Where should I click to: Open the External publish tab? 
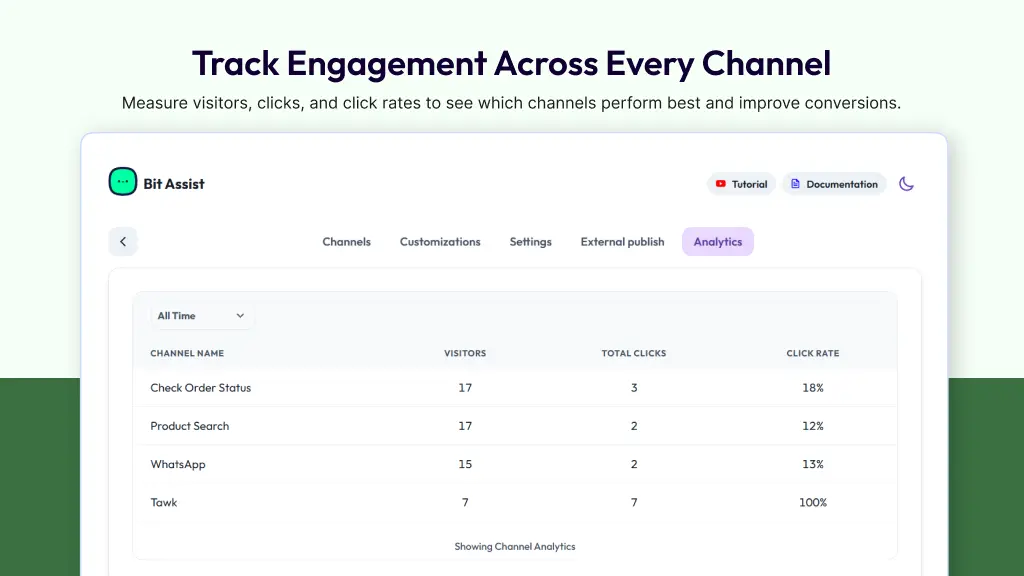click(622, 242)
